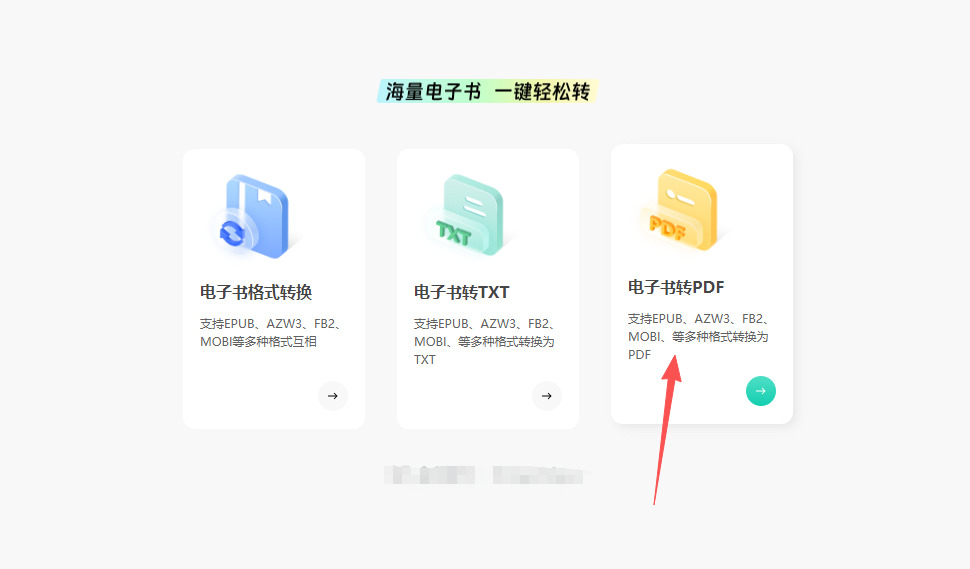Click description ending in '等多种格式转换为 PDF'
970x569 pixels.
coord(699,336)
